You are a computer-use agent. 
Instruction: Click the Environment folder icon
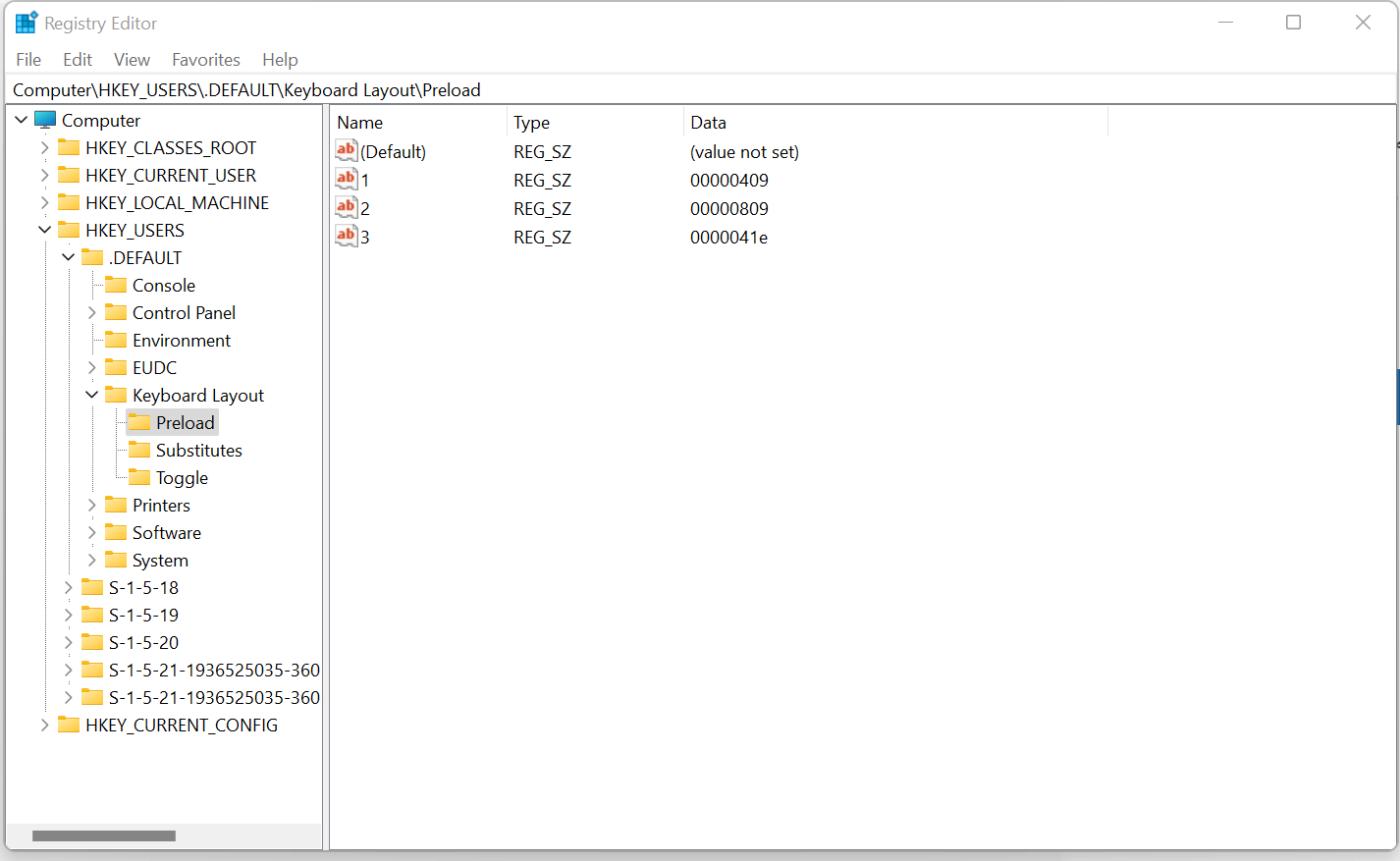pyautogui.click(x=116, y=340)
